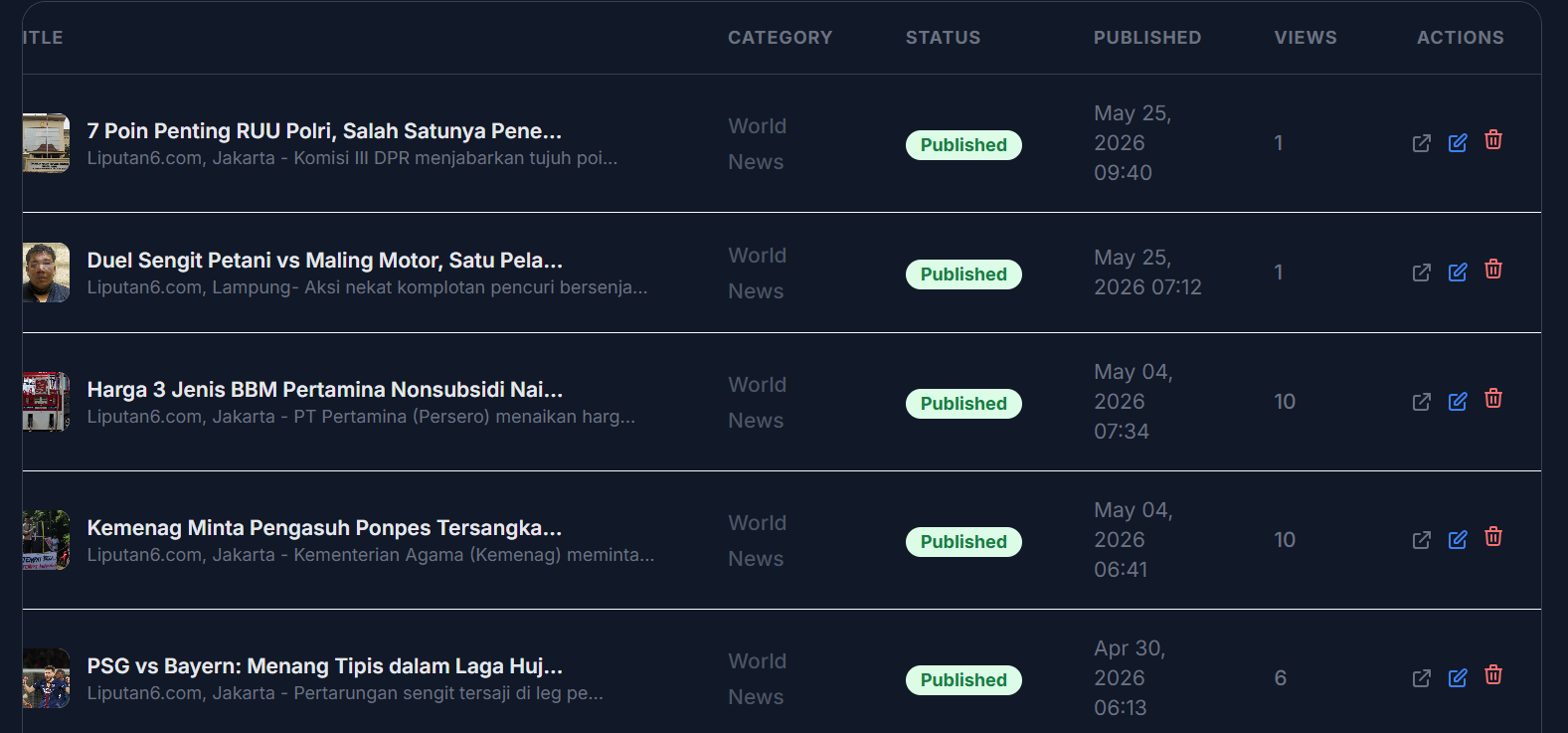Click Published badge on Kemenag Minta Pengasuh row
Viewport: 1568px width, 733px height.
[963, 542]
